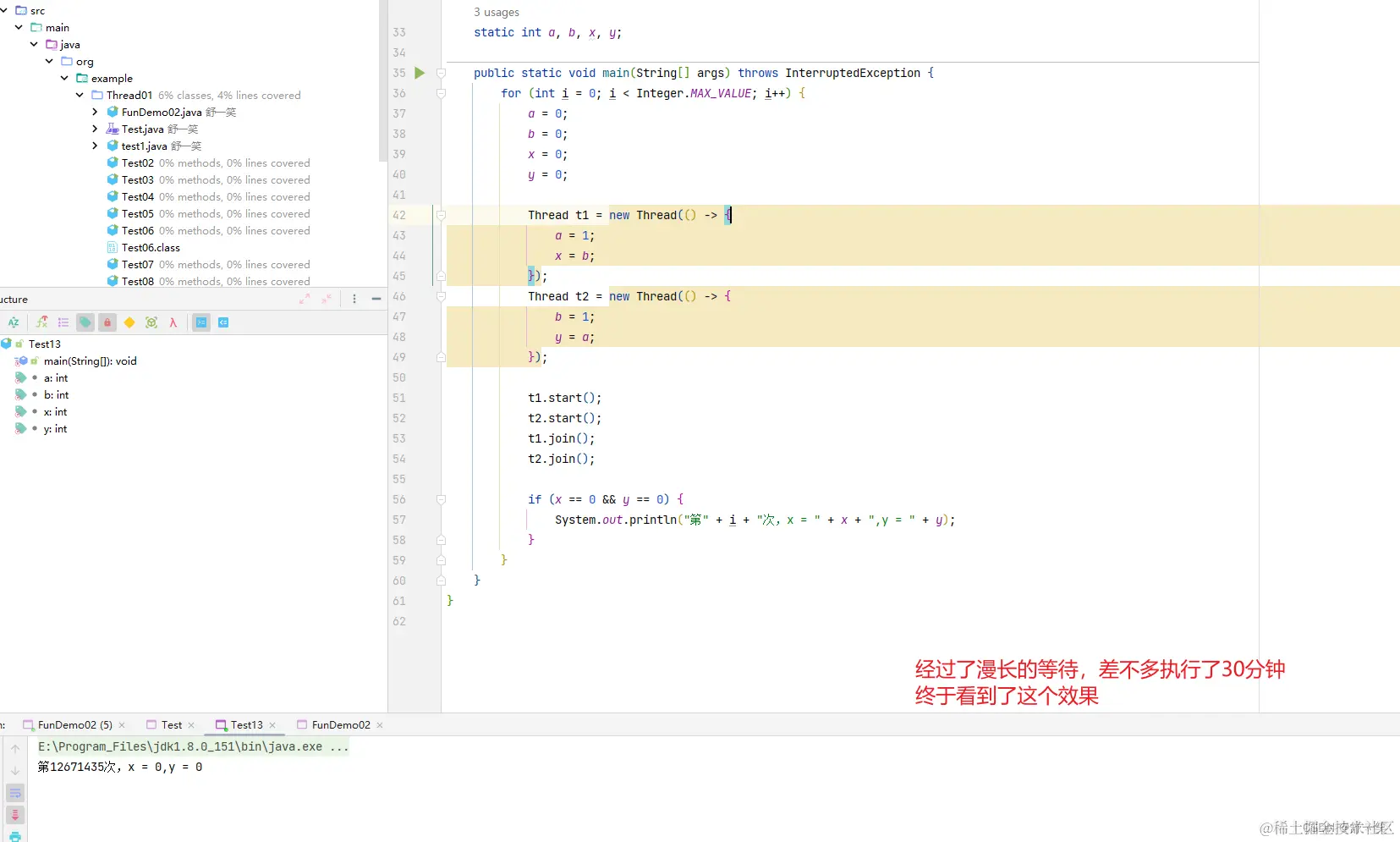
Task: Close the last FunDemo02 run tab
Action: tap(380, 725)
